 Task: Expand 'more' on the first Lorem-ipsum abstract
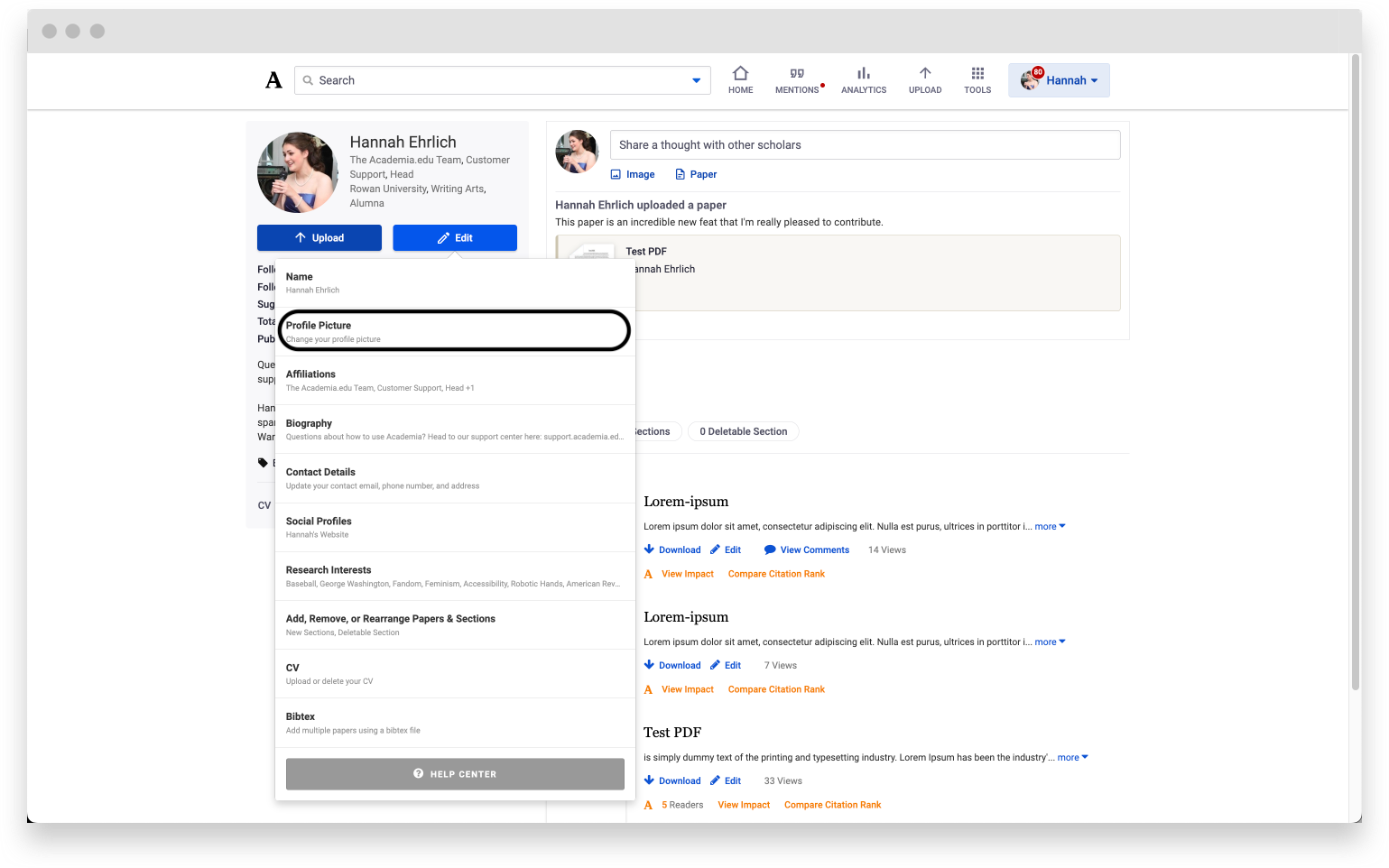[1048, 526]
